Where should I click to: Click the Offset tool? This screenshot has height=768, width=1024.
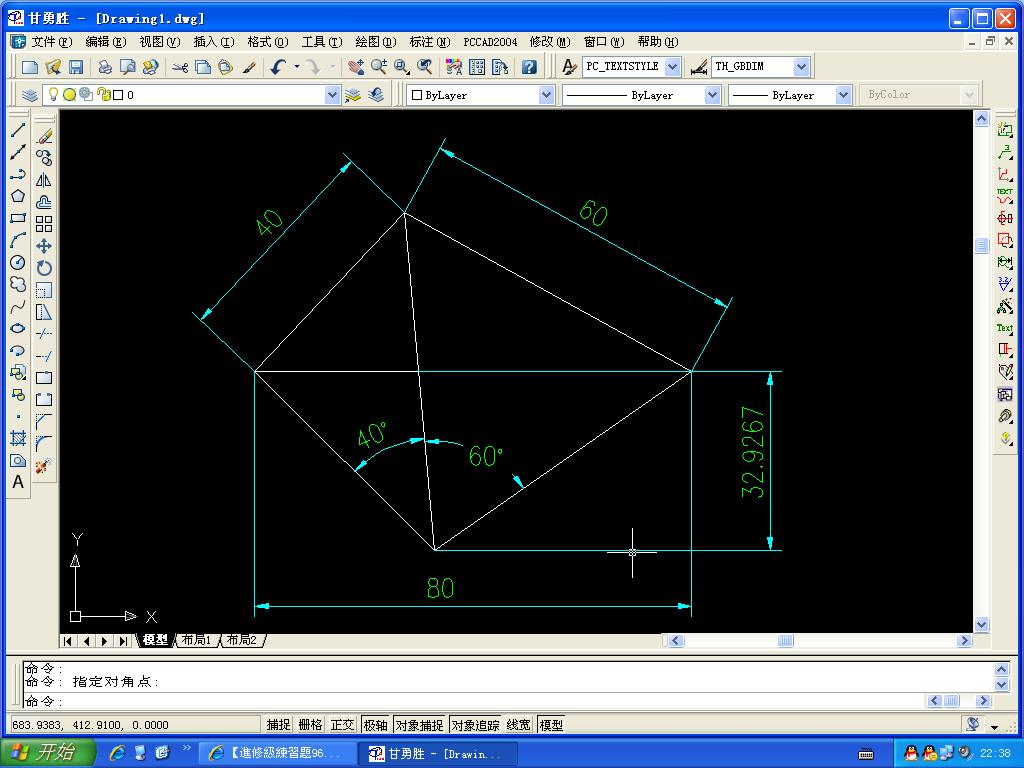click(x=44, y=202)
